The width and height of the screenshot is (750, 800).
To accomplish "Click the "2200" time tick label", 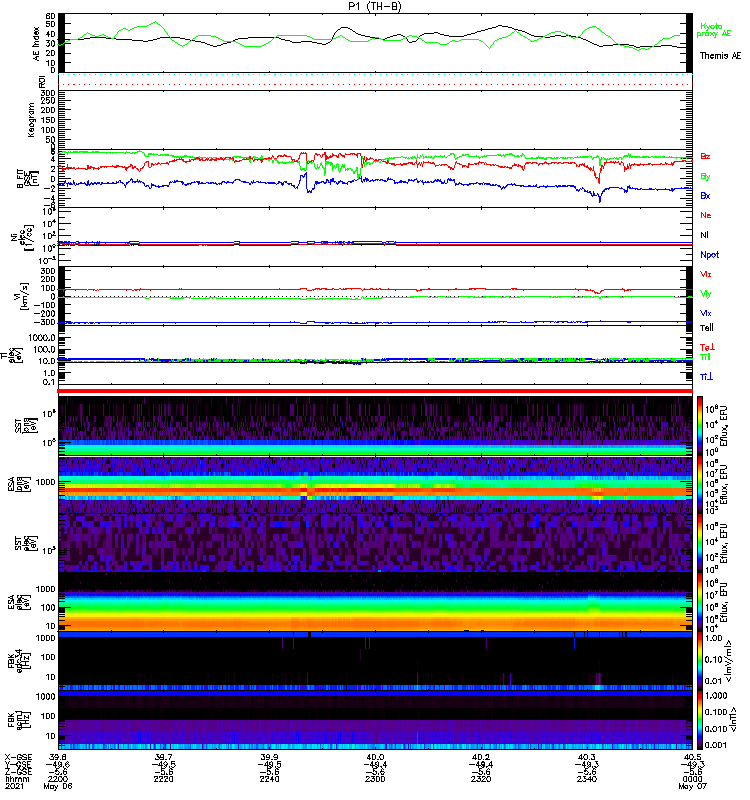I will (58, 779).
